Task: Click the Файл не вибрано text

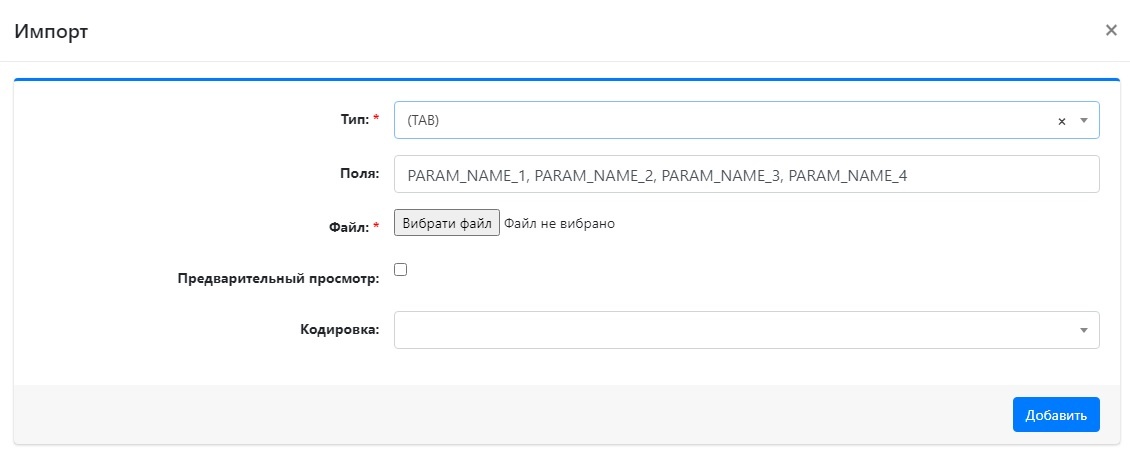Action: (559, 223)
